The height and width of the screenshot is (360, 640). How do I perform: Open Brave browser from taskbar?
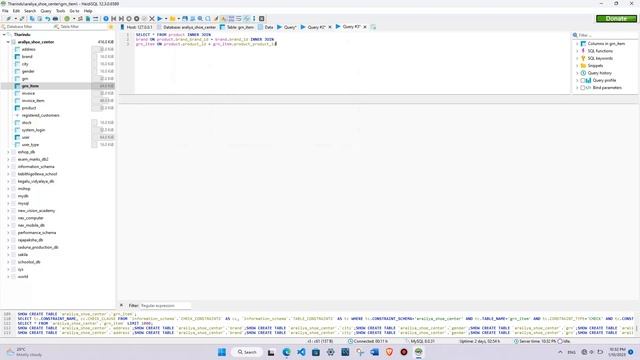(389, 352)
